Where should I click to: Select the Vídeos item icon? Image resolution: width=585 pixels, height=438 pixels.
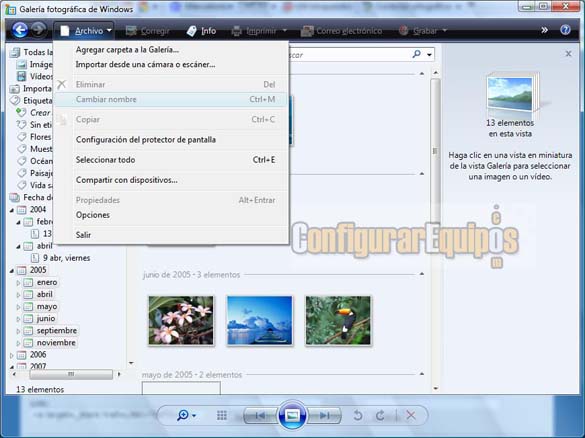point(22,76)
